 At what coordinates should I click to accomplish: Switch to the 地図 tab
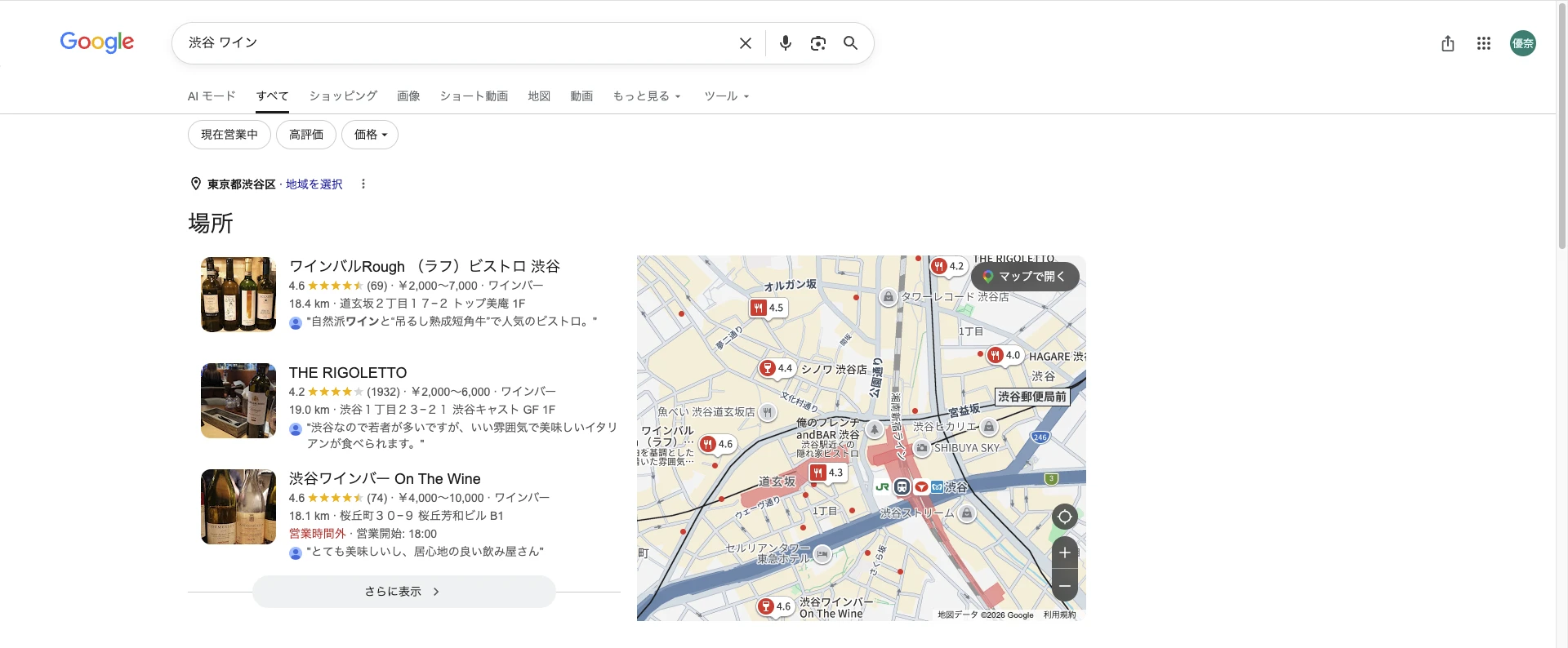coord(539,96)
